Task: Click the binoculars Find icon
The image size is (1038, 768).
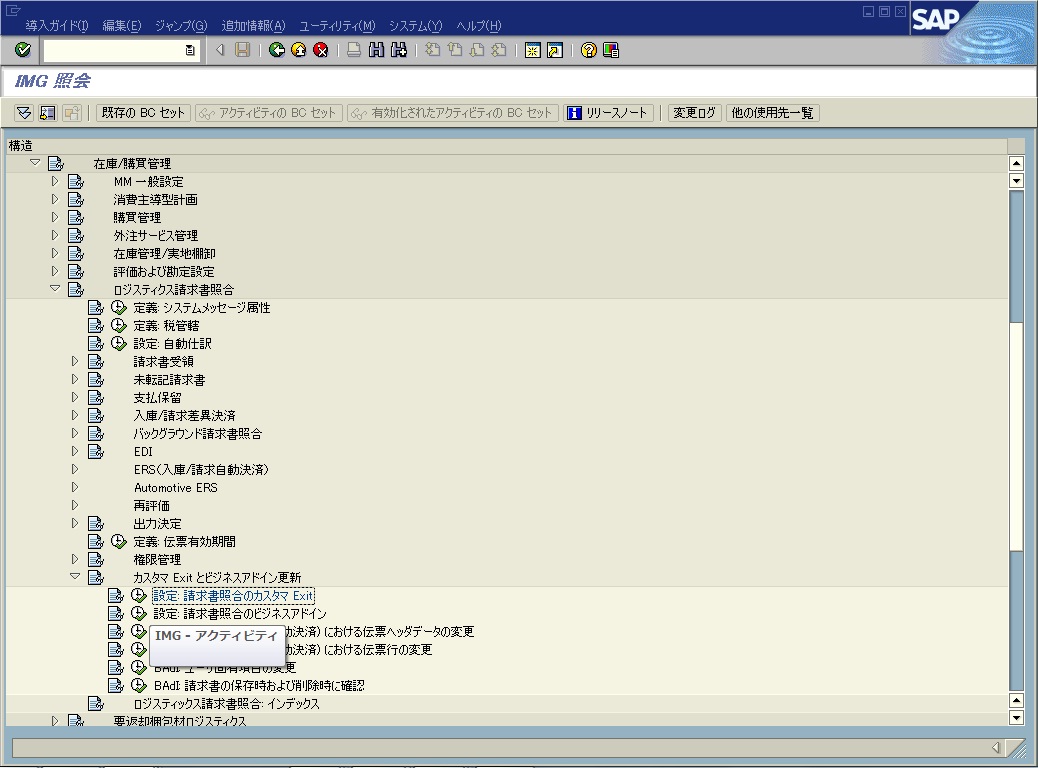Action: (377, 50)
